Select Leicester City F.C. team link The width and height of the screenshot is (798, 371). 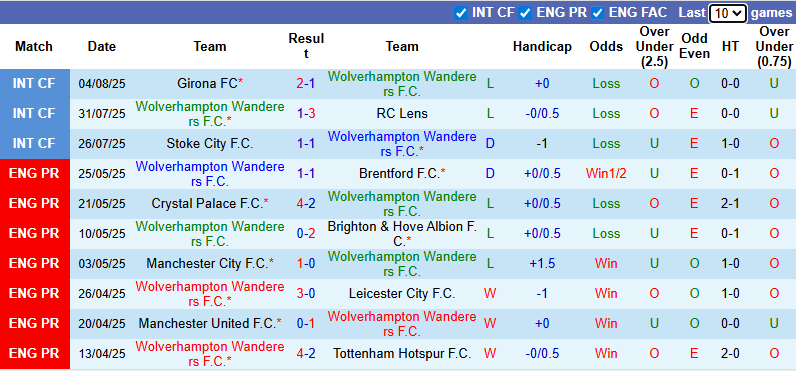click(402, 294)
